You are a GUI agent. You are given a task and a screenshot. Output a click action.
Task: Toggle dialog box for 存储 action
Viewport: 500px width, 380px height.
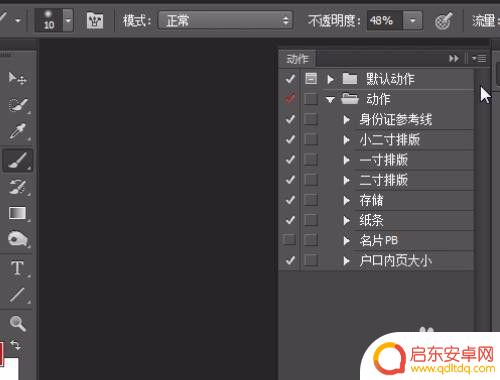(311, 200)
